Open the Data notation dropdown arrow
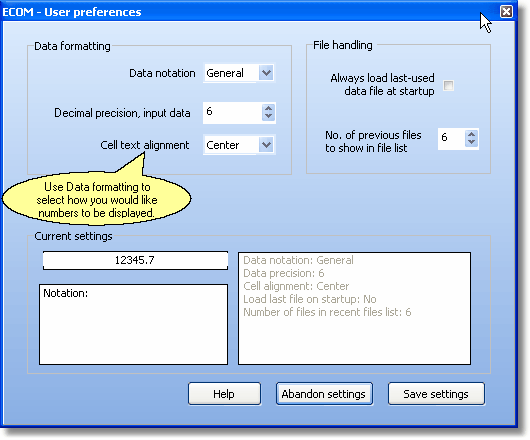The height and width of the screenshot is (440, 530). [x=266, y=73]
